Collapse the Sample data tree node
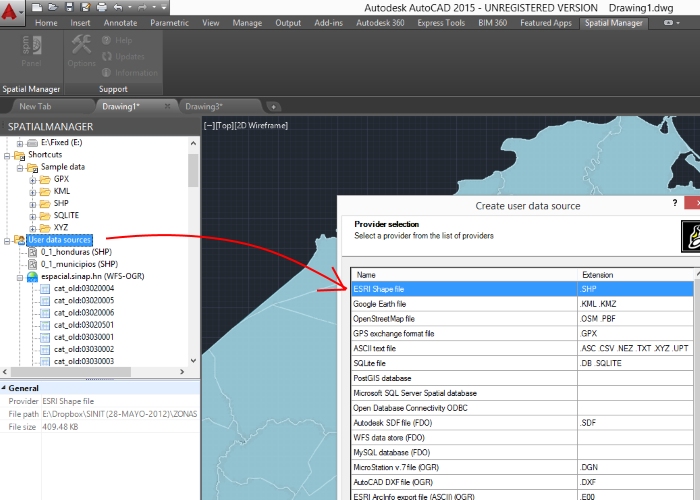This screenshot has height=500, width=700. 20,168
